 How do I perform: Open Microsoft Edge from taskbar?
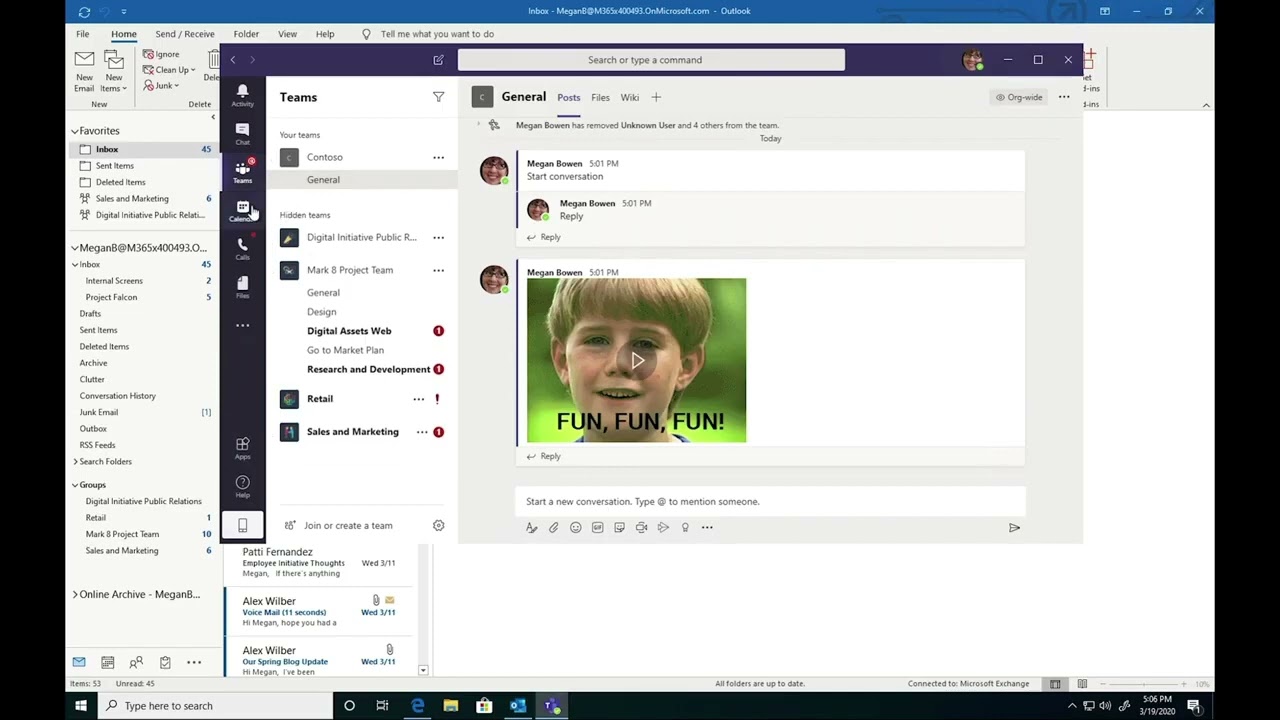[417, 705]
